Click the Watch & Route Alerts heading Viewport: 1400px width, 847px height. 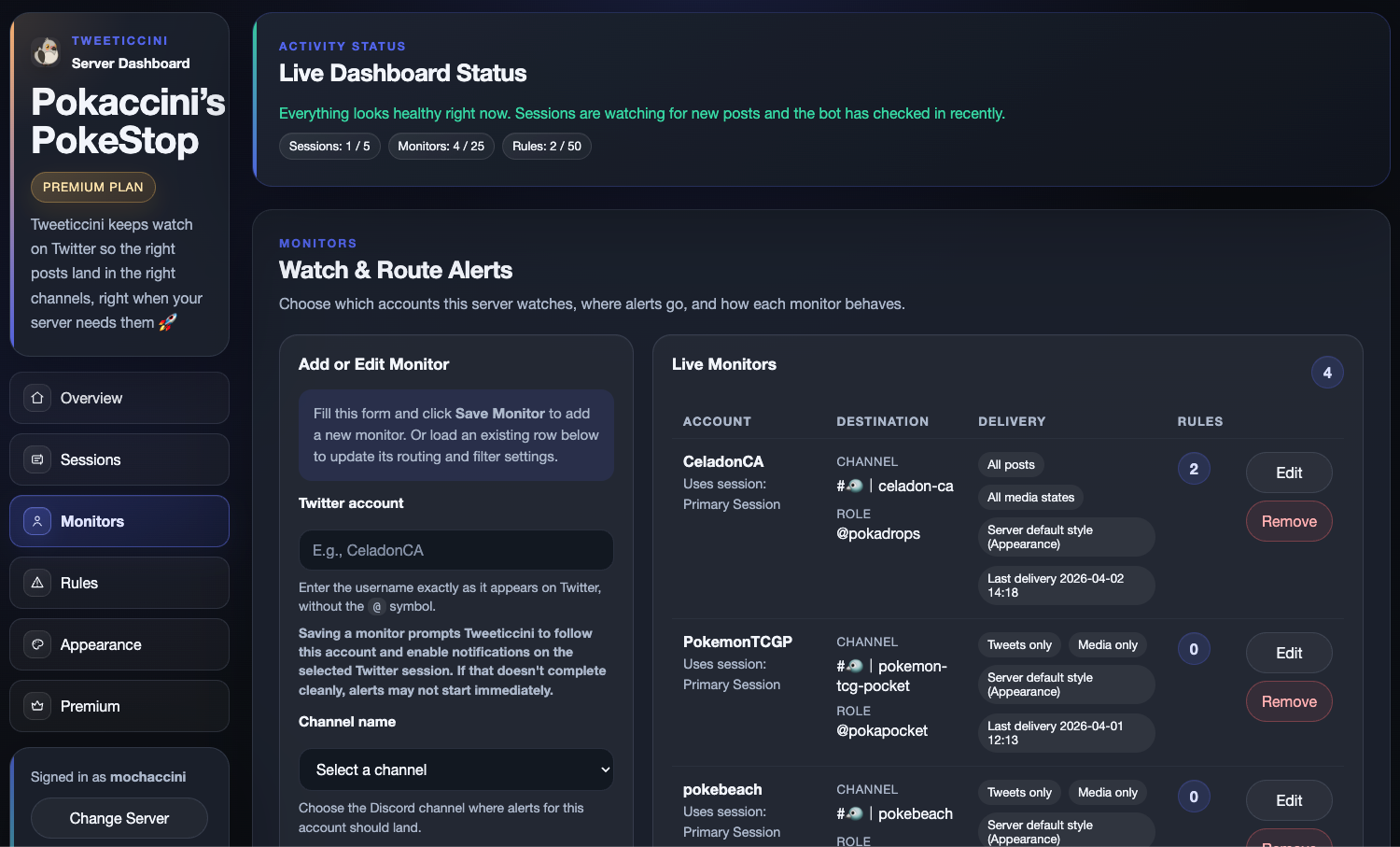(396, 270)
